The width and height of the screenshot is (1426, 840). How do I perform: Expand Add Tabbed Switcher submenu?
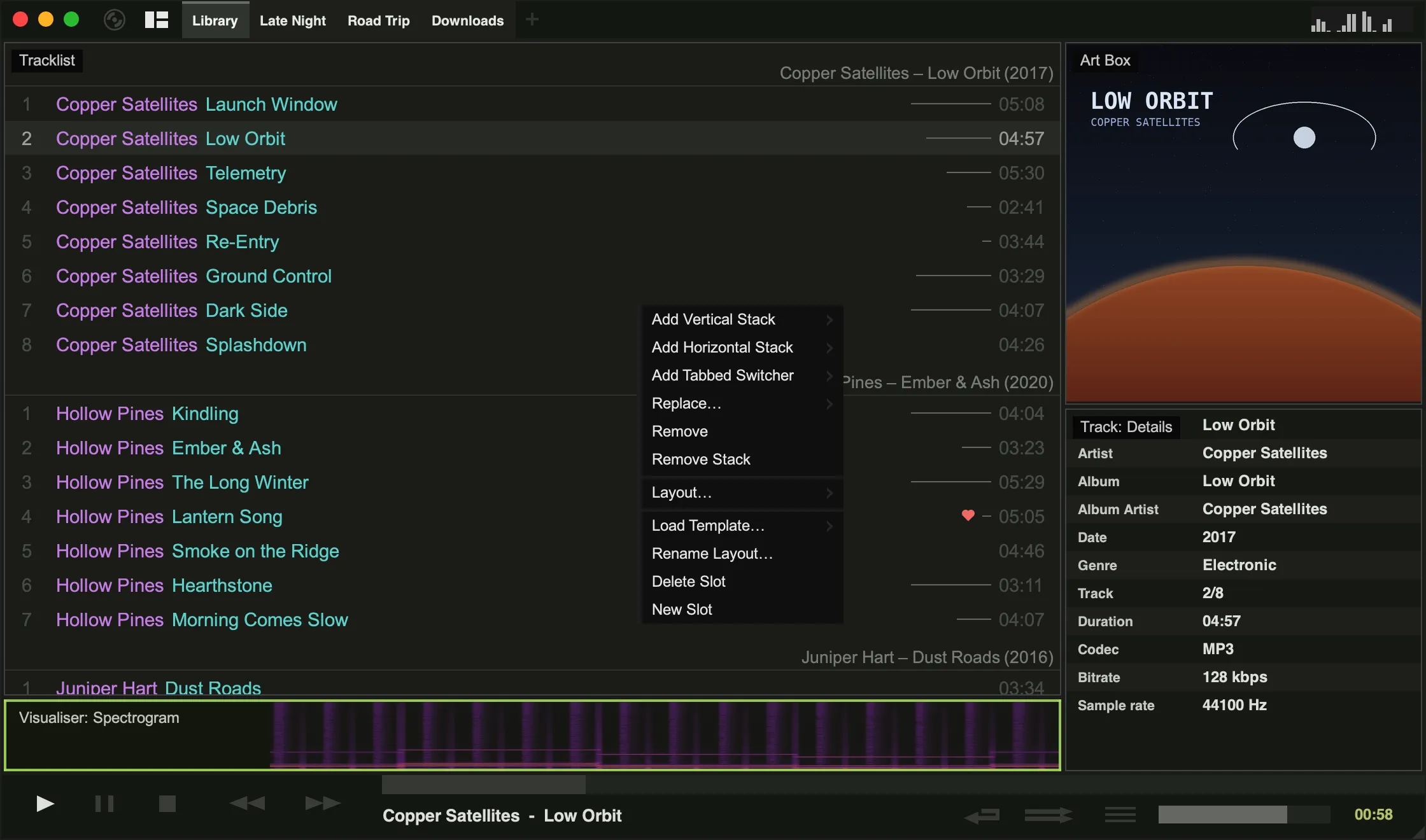(x=742, y=375)
